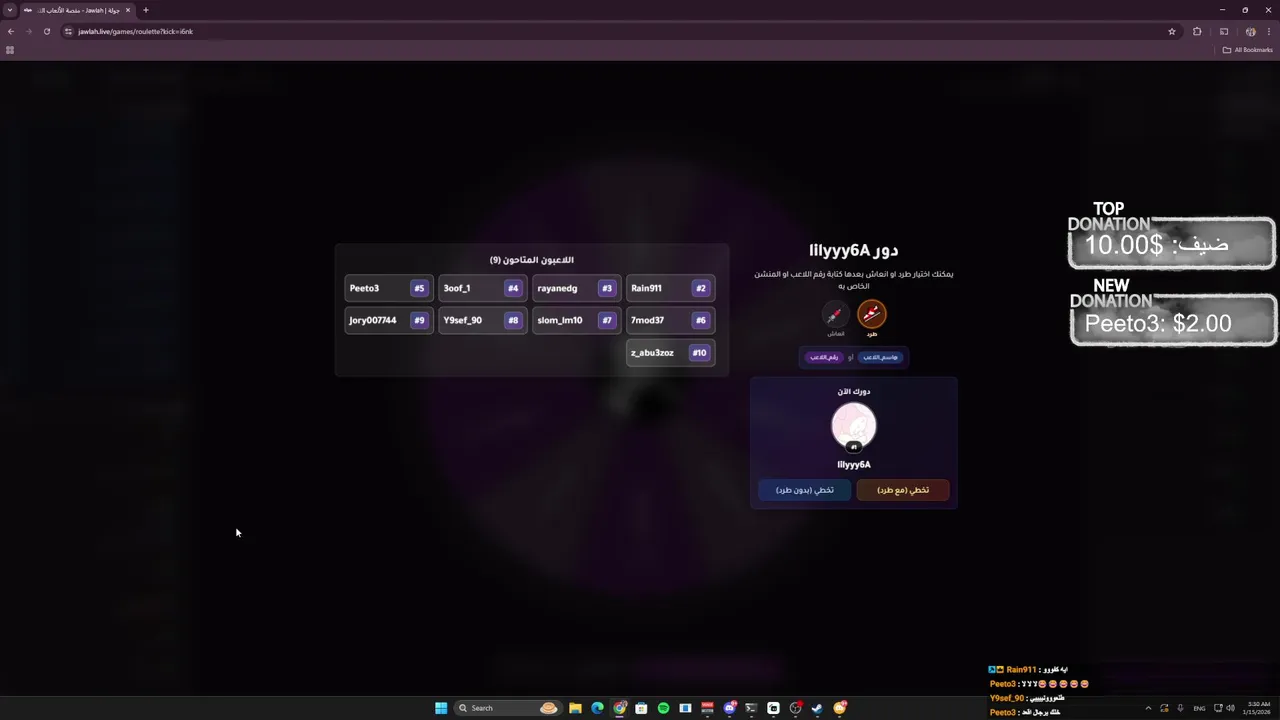This screenshot has width=1280, height=720.
Task: Click the skip with kick (تخطي مع طرد) button
Action: (903, 490)
